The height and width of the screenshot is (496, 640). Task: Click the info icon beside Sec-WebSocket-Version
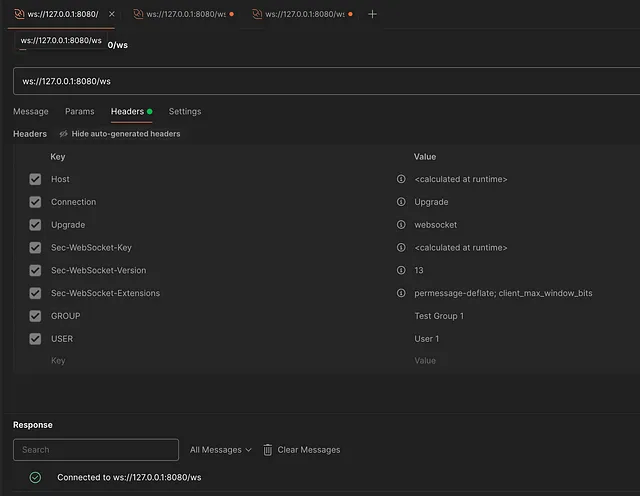[x=401, y=270]
